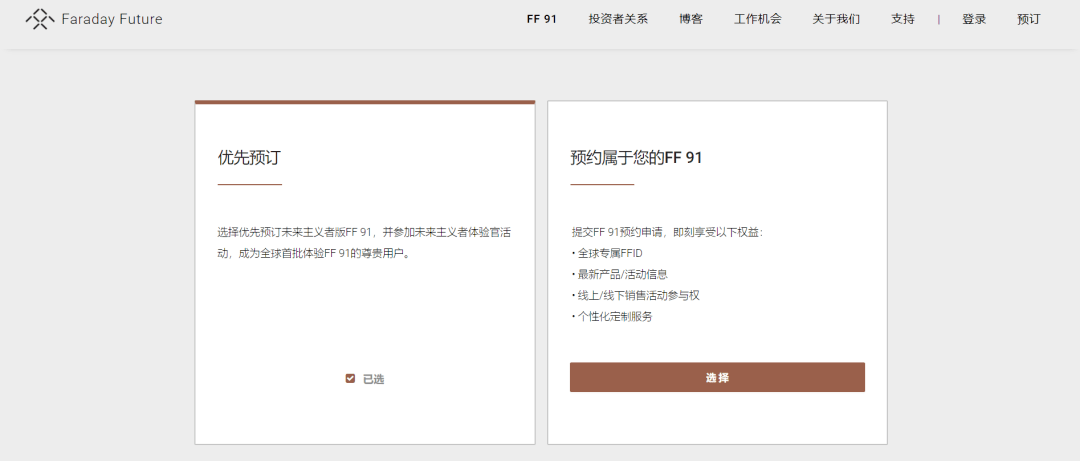
Task: Click 支持 in the top navigation
Action: pos(902,19)
